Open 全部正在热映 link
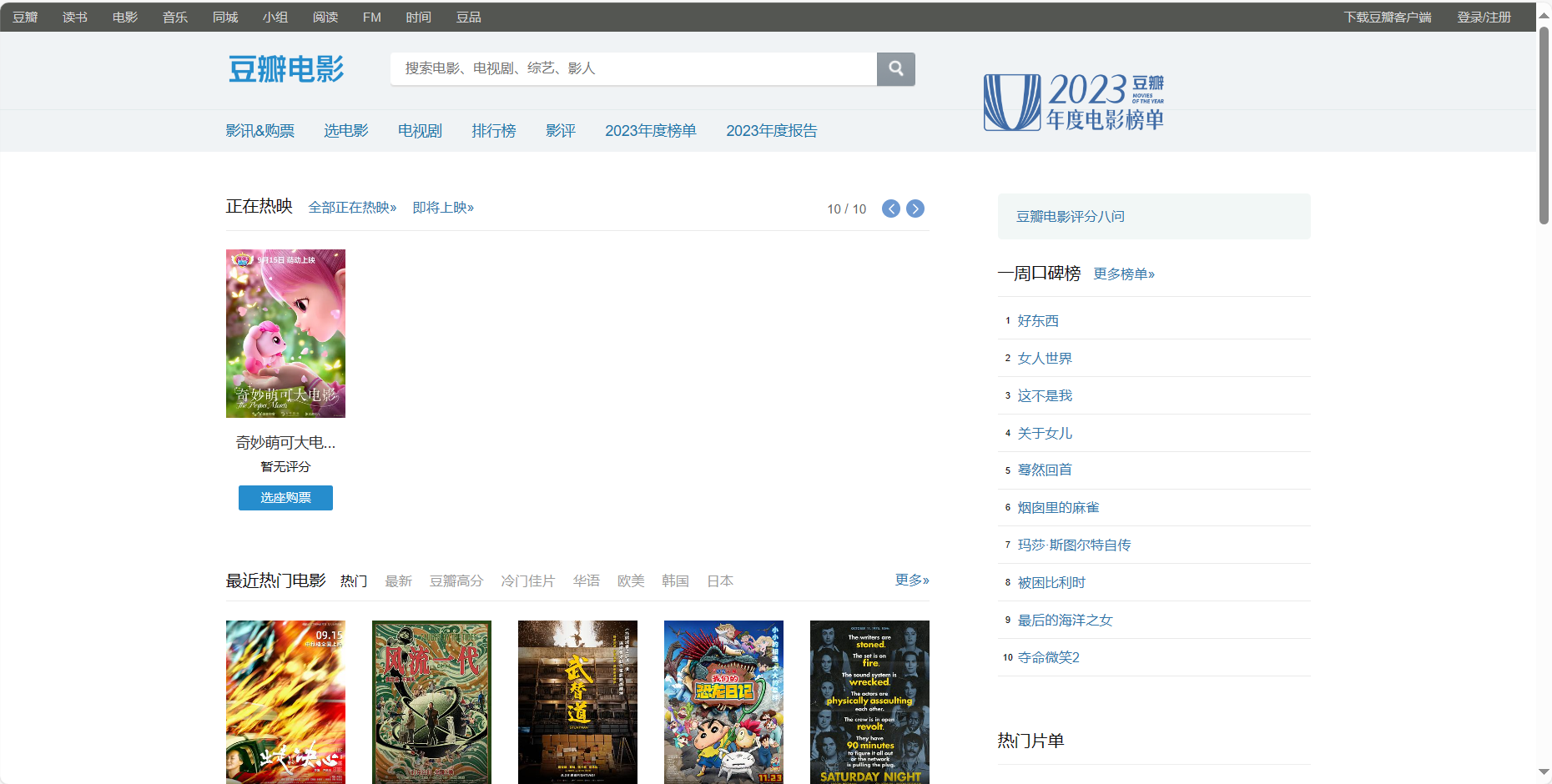Image resolution: width=1552 pixels, height=784 pixels. [352, 208]
